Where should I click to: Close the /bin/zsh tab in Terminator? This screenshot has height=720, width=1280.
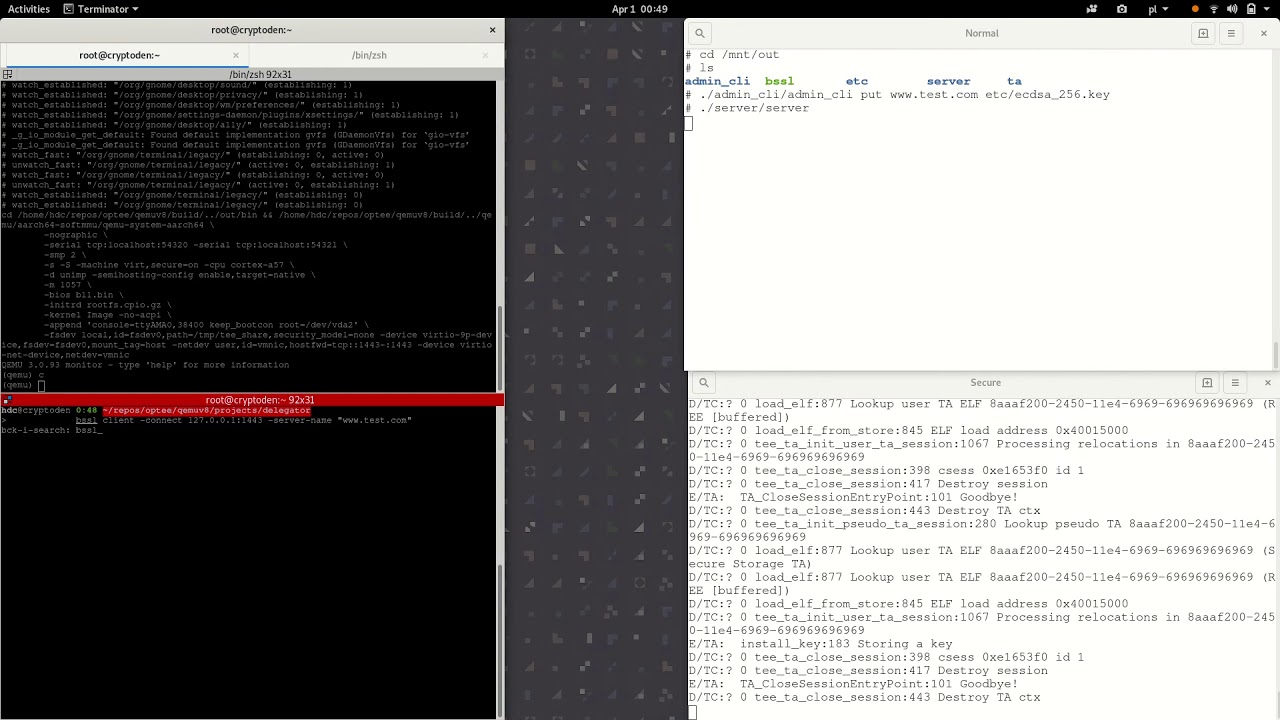(x=488, y=55)
